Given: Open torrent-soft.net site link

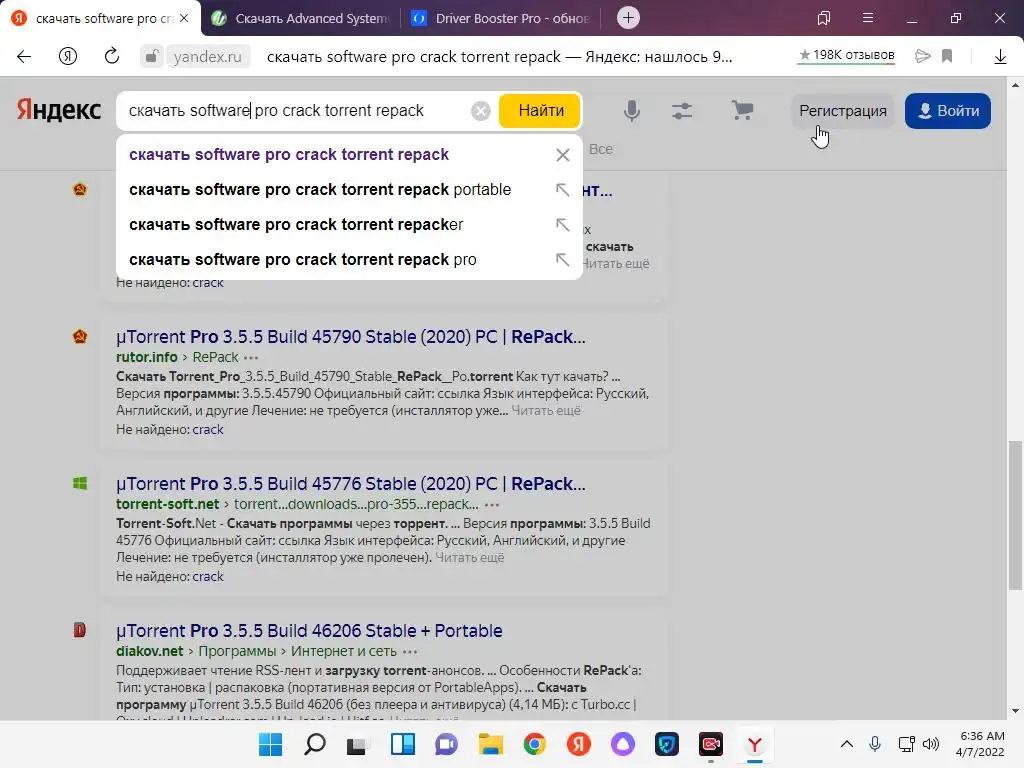Looking at the screenshot, I should coord(167,504).
